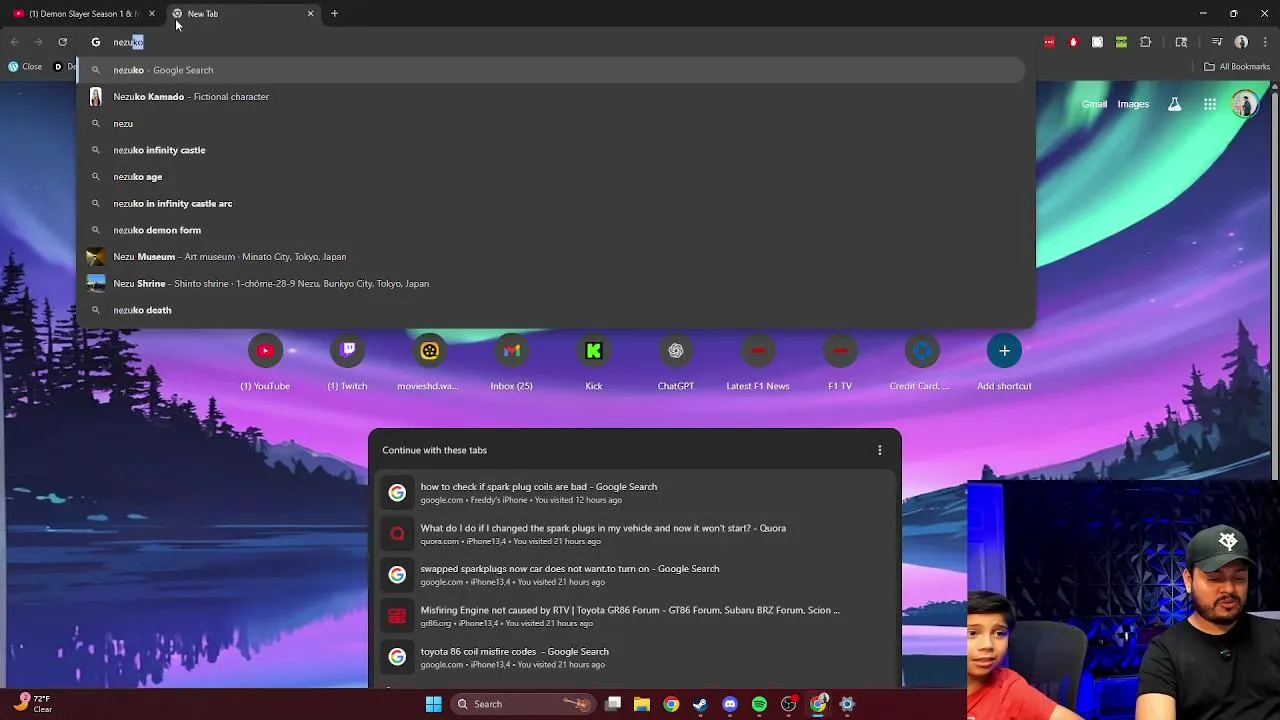Open Spotify from the taskbar
Viewport: 1280px width, 720px height.
click(759, 704)
